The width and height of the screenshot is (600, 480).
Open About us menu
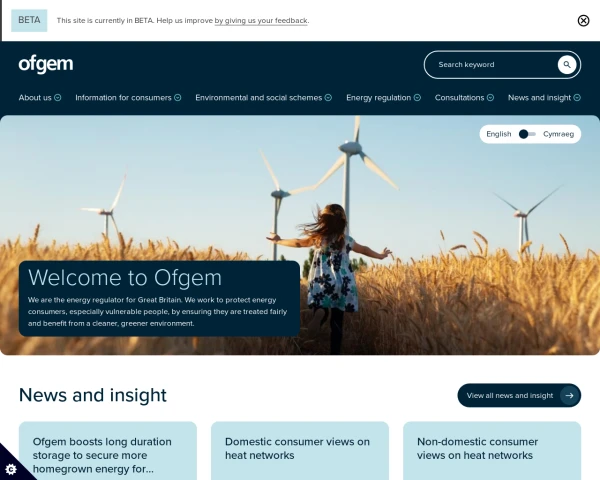pyautogui.click(x=35, y=98)
